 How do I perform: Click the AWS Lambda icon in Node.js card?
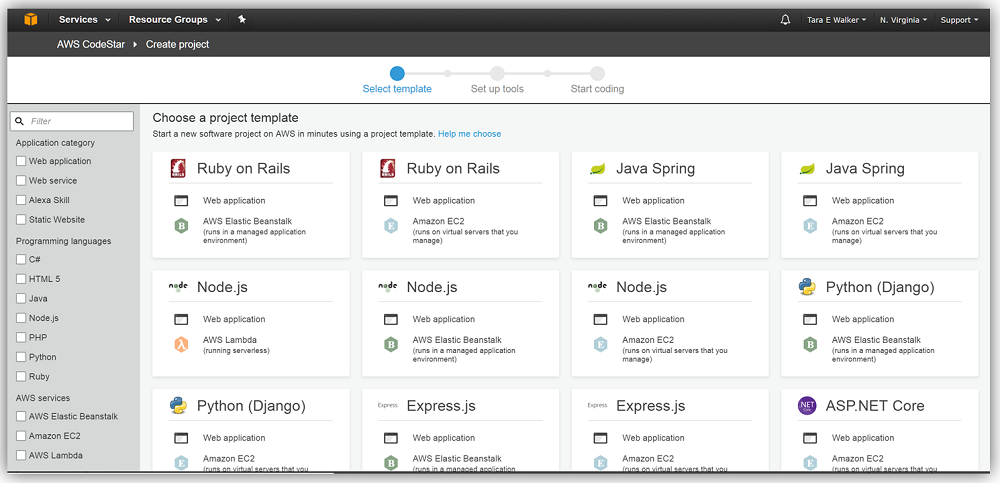click(x=181, y=344)
